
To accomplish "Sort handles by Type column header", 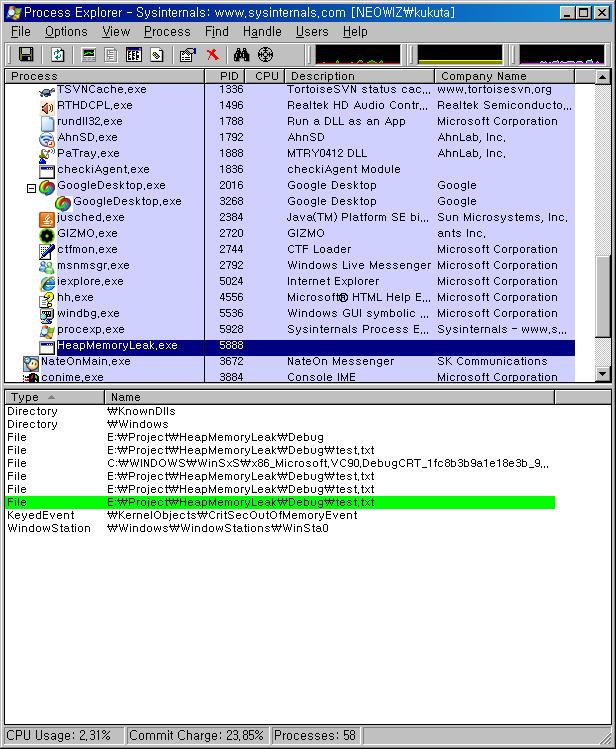I will (x=54, y=397).
